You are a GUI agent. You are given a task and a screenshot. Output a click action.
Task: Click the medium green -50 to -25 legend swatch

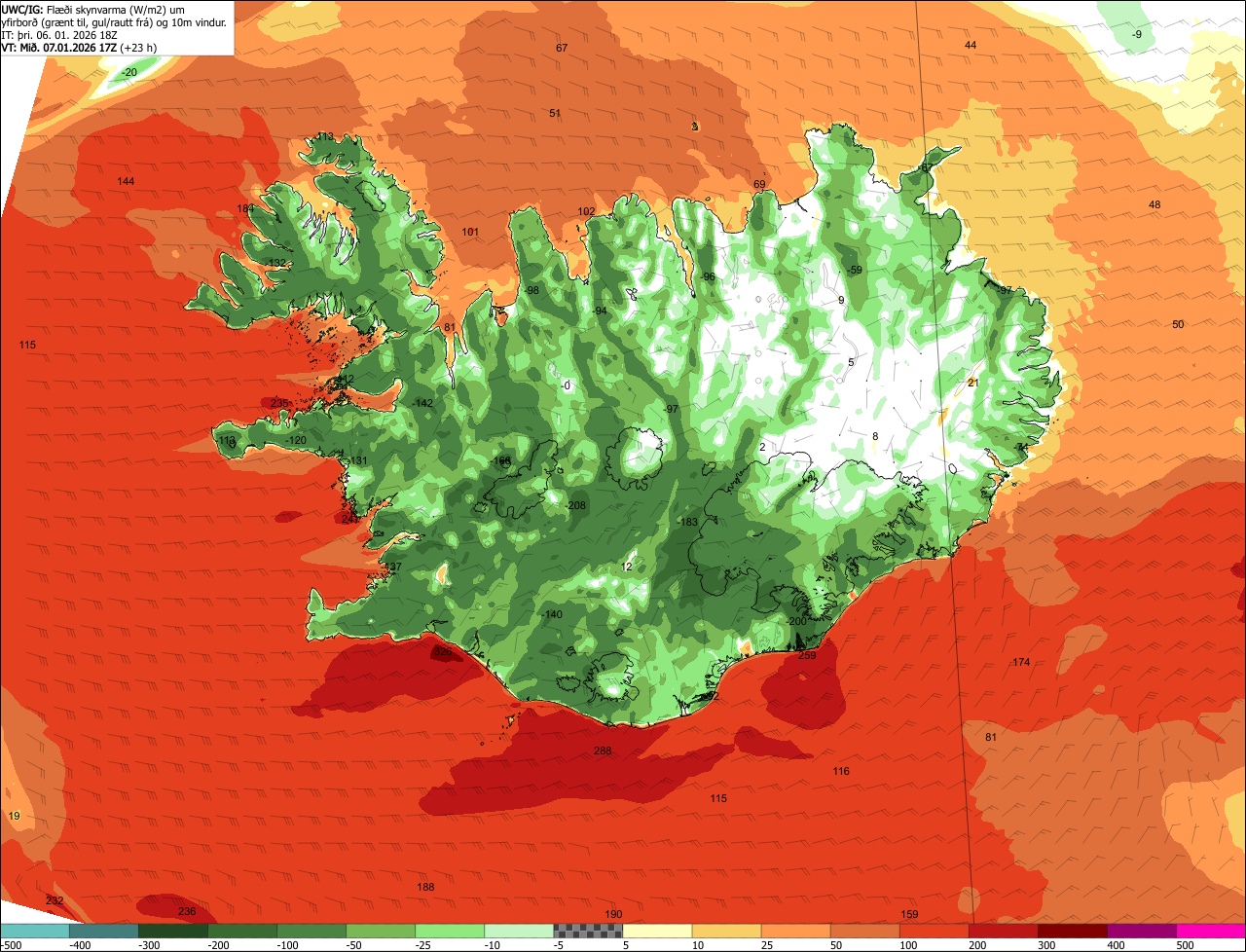pyautogui.click(x=381, y=931)
